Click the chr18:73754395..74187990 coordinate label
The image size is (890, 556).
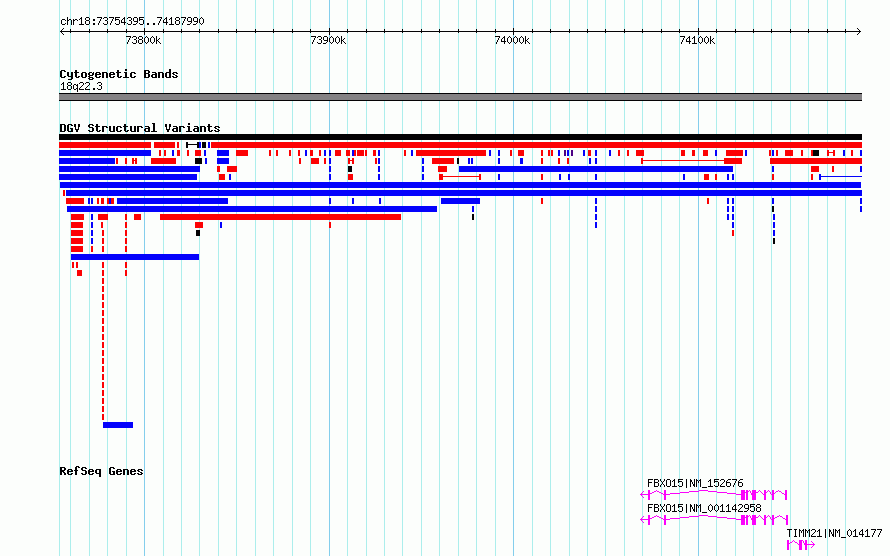coord(132,21)
